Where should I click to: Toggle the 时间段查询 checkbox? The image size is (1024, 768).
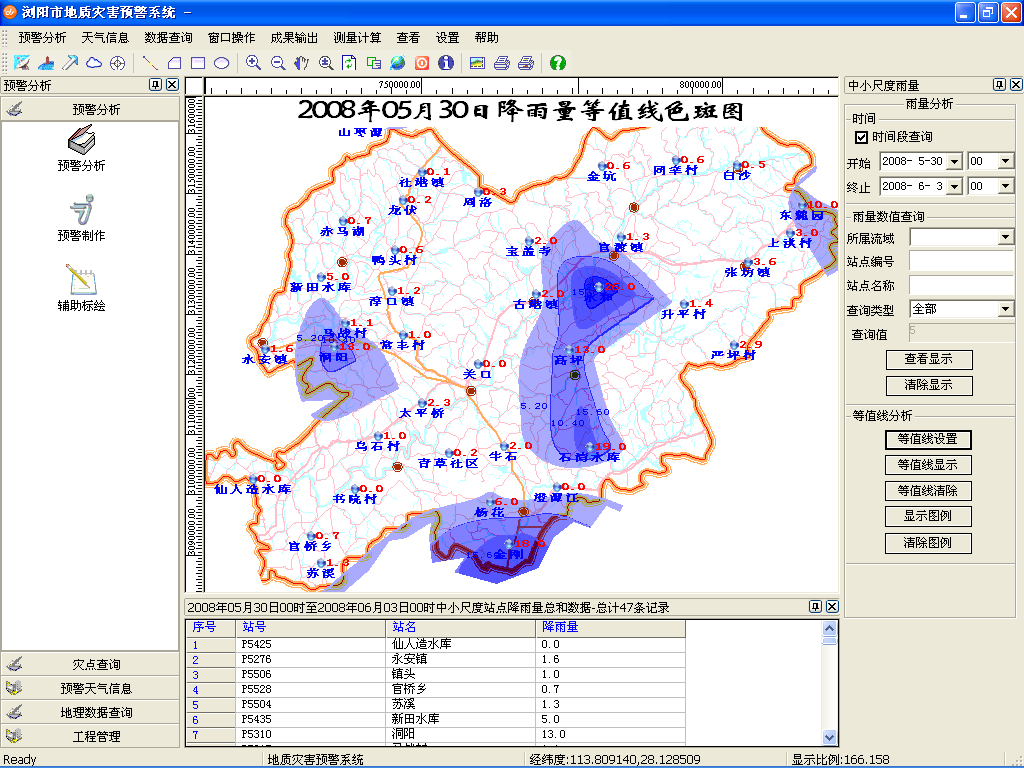(861, 137)
